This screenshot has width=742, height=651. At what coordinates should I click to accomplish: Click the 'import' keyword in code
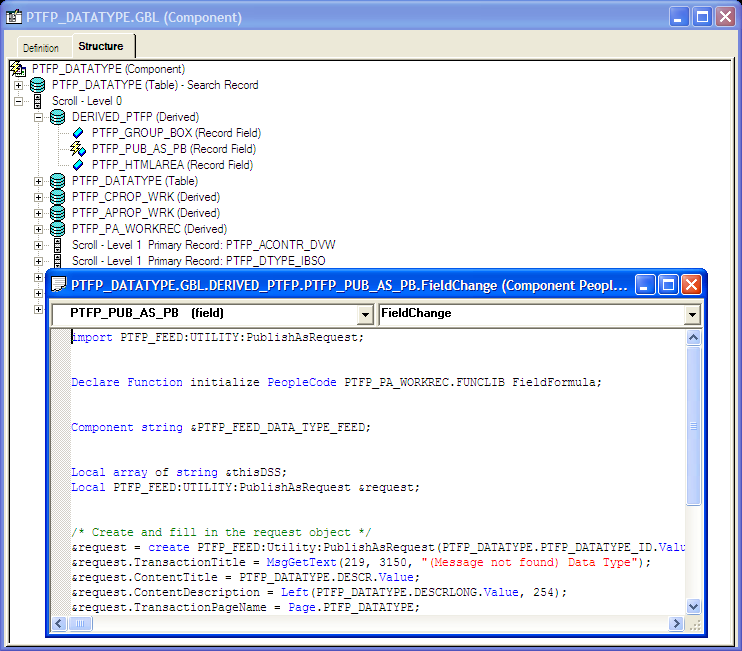[x=92, y=337]
